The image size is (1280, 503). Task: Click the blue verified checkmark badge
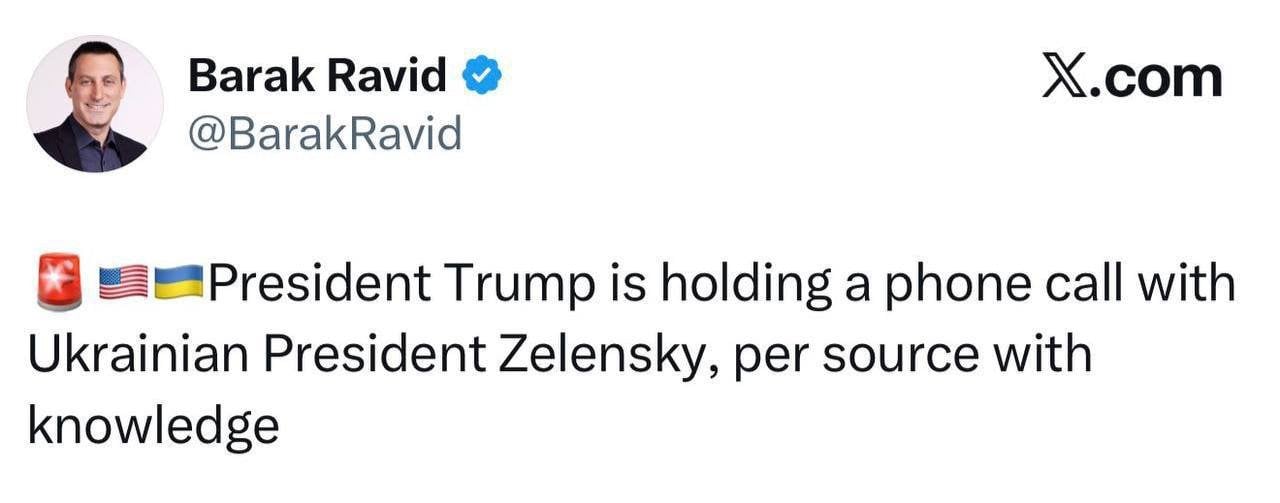(x=480, y=76)
